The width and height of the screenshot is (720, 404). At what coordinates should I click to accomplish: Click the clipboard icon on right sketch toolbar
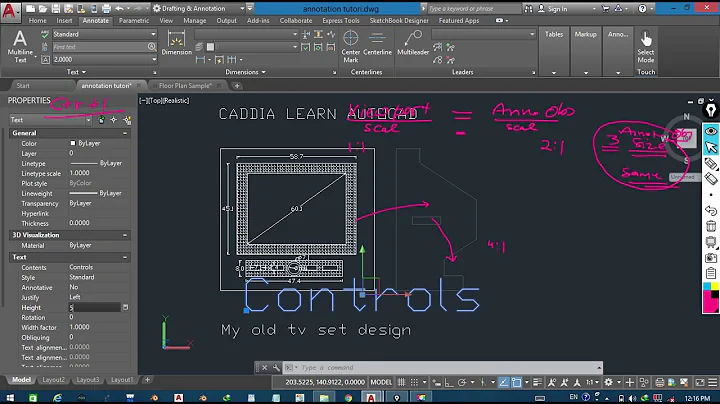(x=711, y=273)
